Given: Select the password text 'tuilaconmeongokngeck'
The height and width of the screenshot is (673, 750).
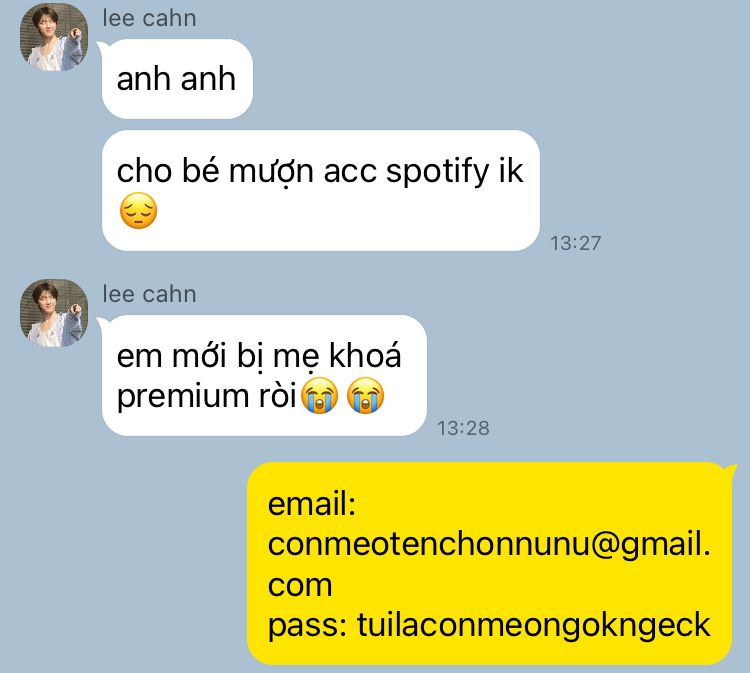Looking at the screenshot, I should coord(534,626).
